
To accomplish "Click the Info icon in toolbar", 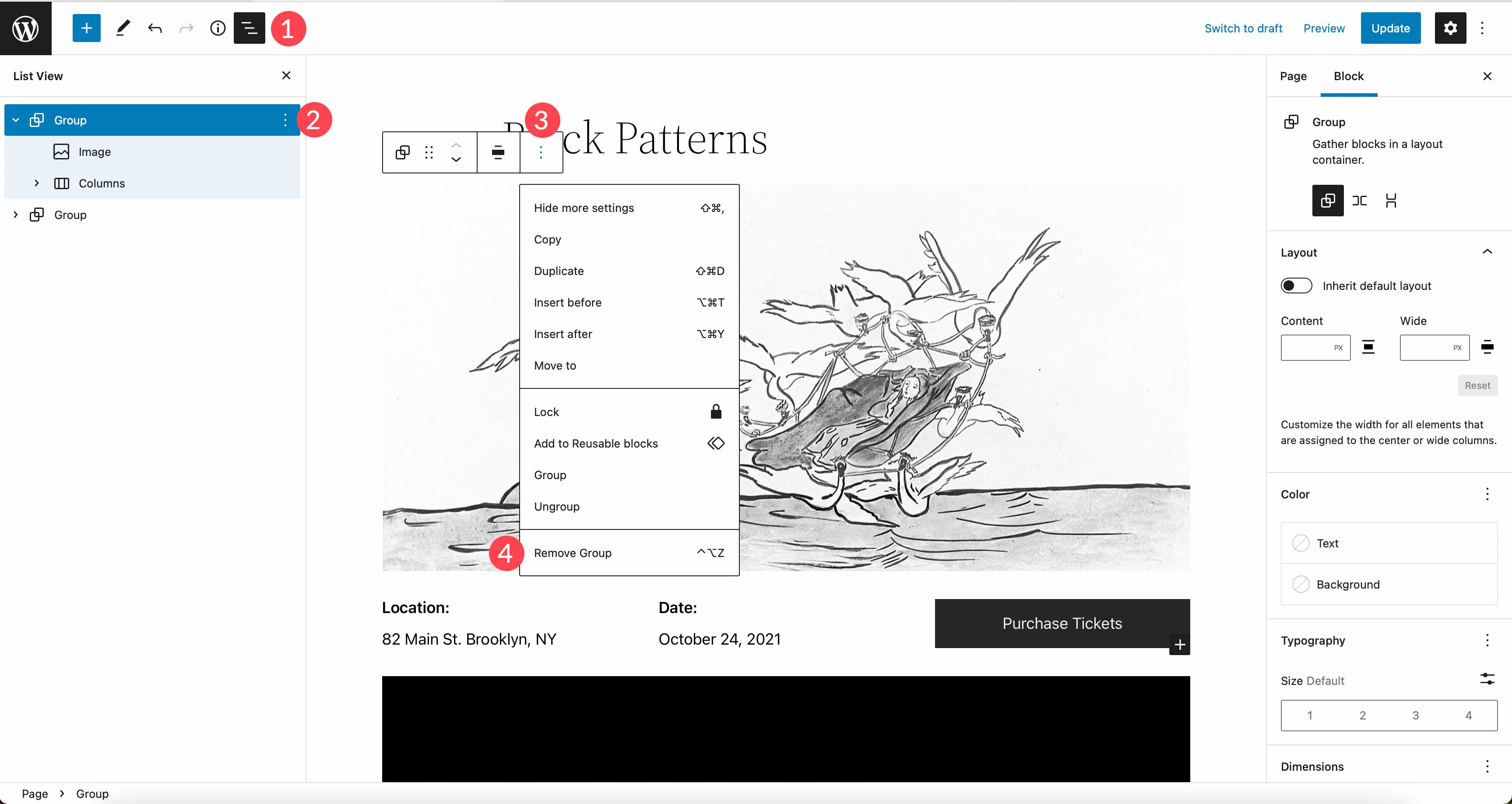I will (x=217, y=27).
